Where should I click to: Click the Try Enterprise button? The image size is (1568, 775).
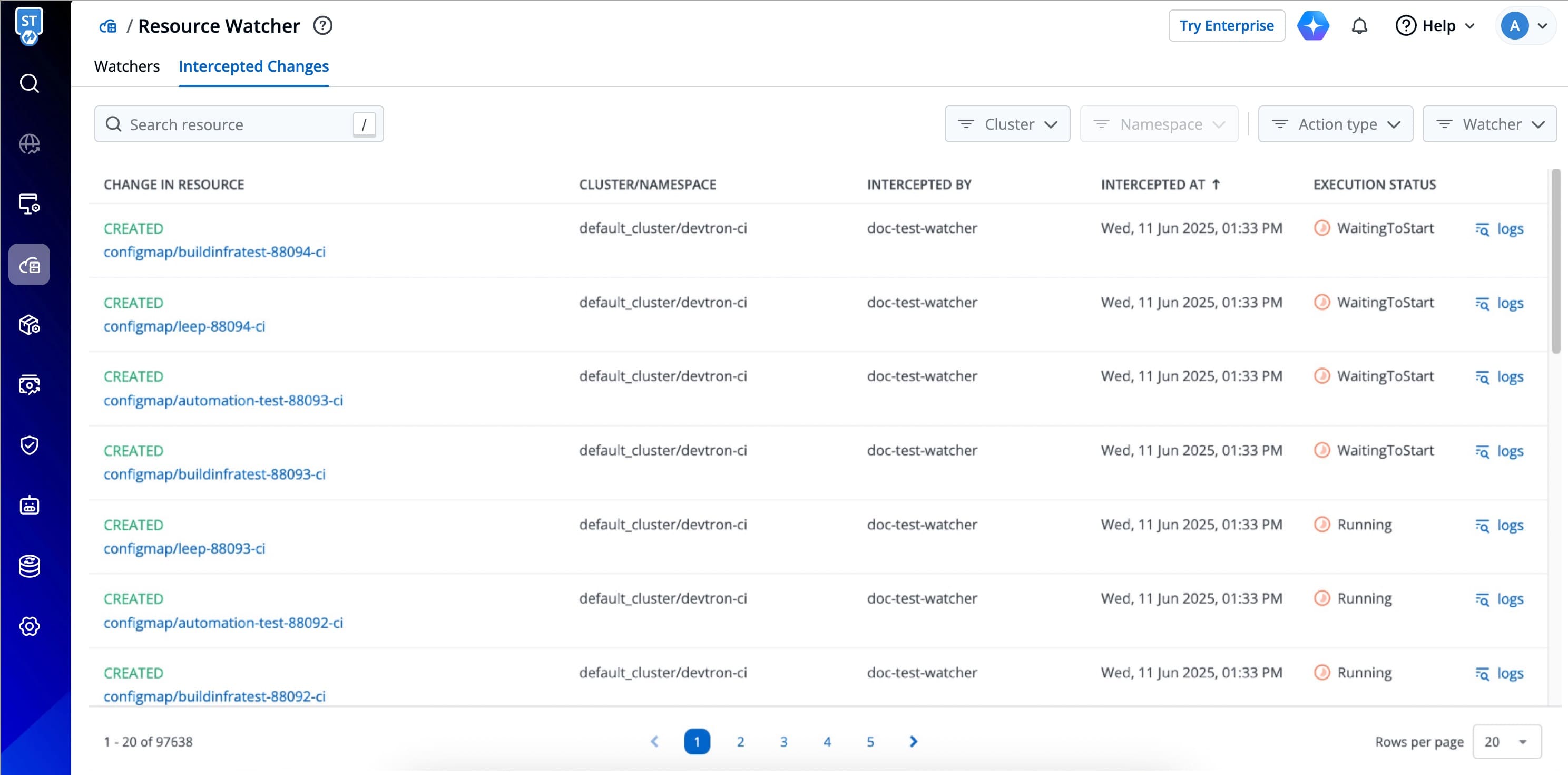click(1226, 26)
